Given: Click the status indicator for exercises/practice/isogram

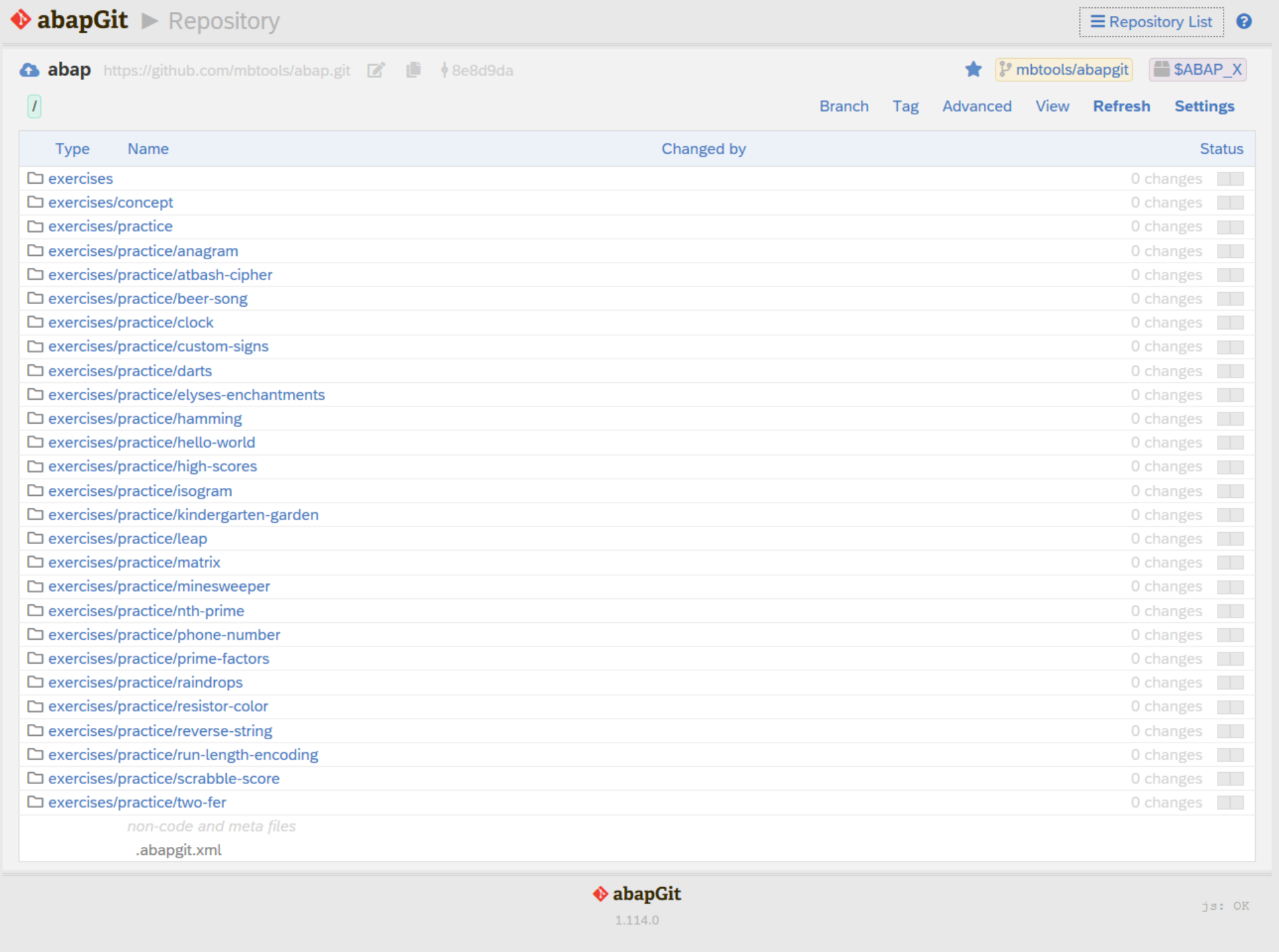Looking at the screenshot, I should [x=1230, y=491].
